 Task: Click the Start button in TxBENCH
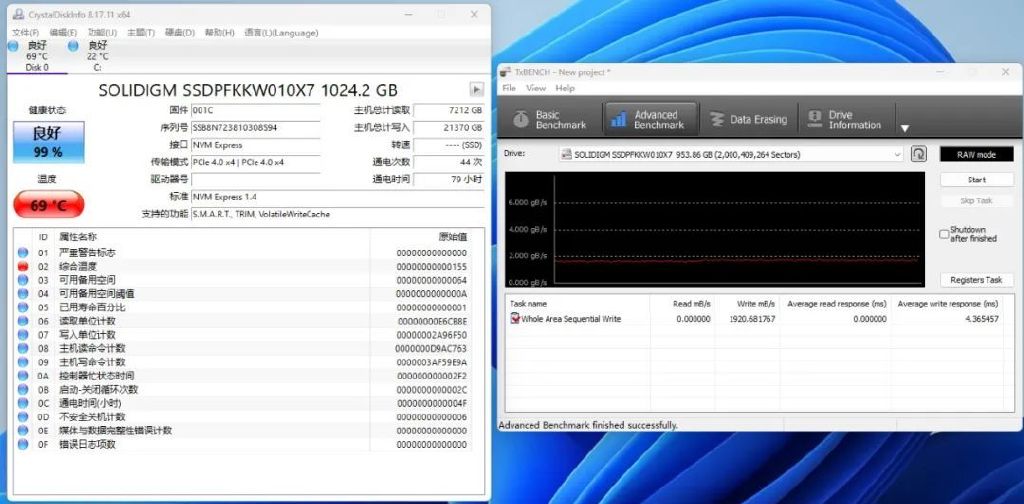click(976, 180)
